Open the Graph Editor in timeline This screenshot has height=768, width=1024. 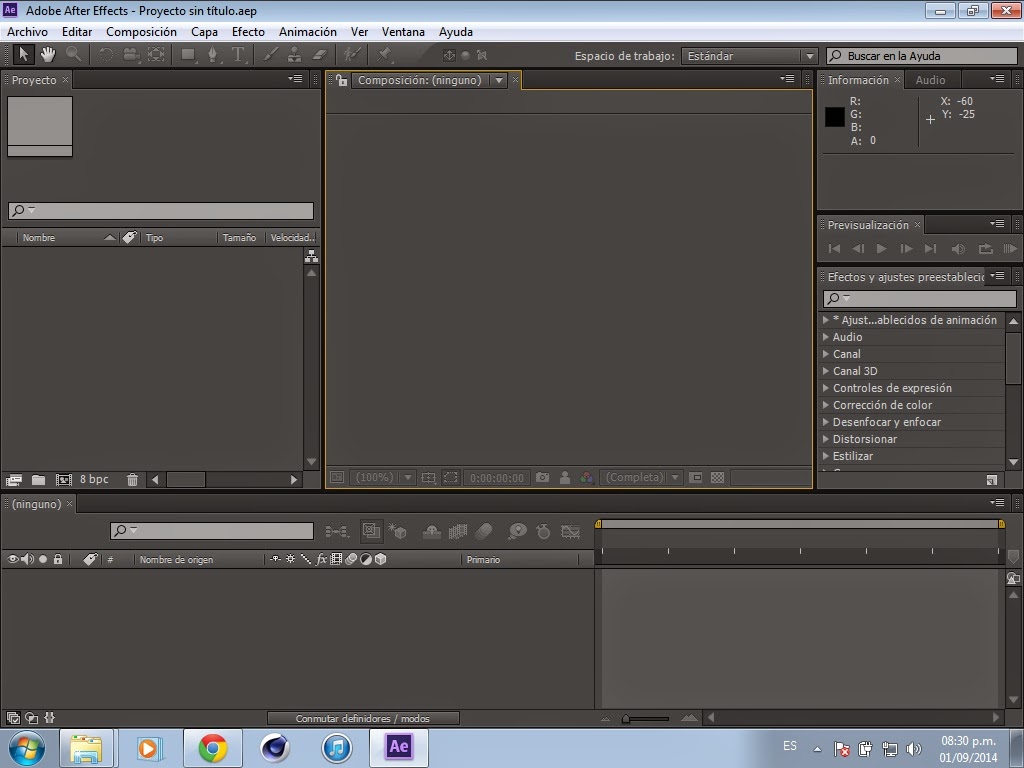coord(570,532)
